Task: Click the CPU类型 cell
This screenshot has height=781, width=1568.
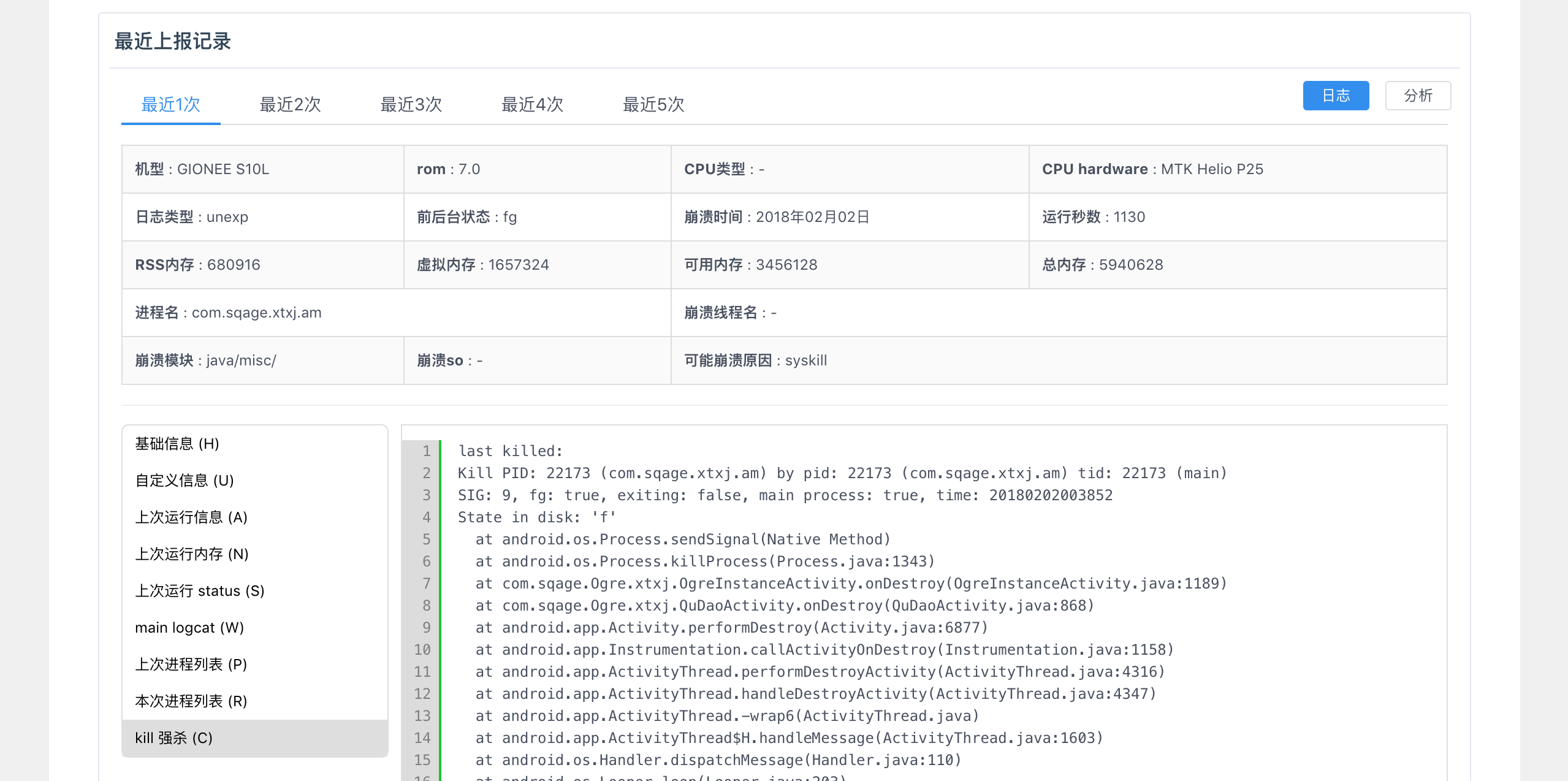Action: [850, 169]
